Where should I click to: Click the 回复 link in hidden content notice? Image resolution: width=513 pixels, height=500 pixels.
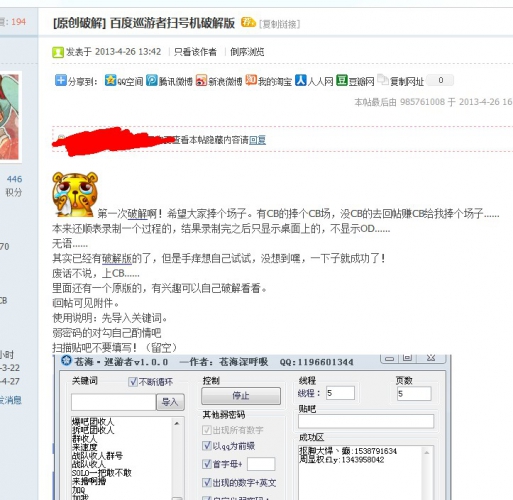tap(257, 140)
